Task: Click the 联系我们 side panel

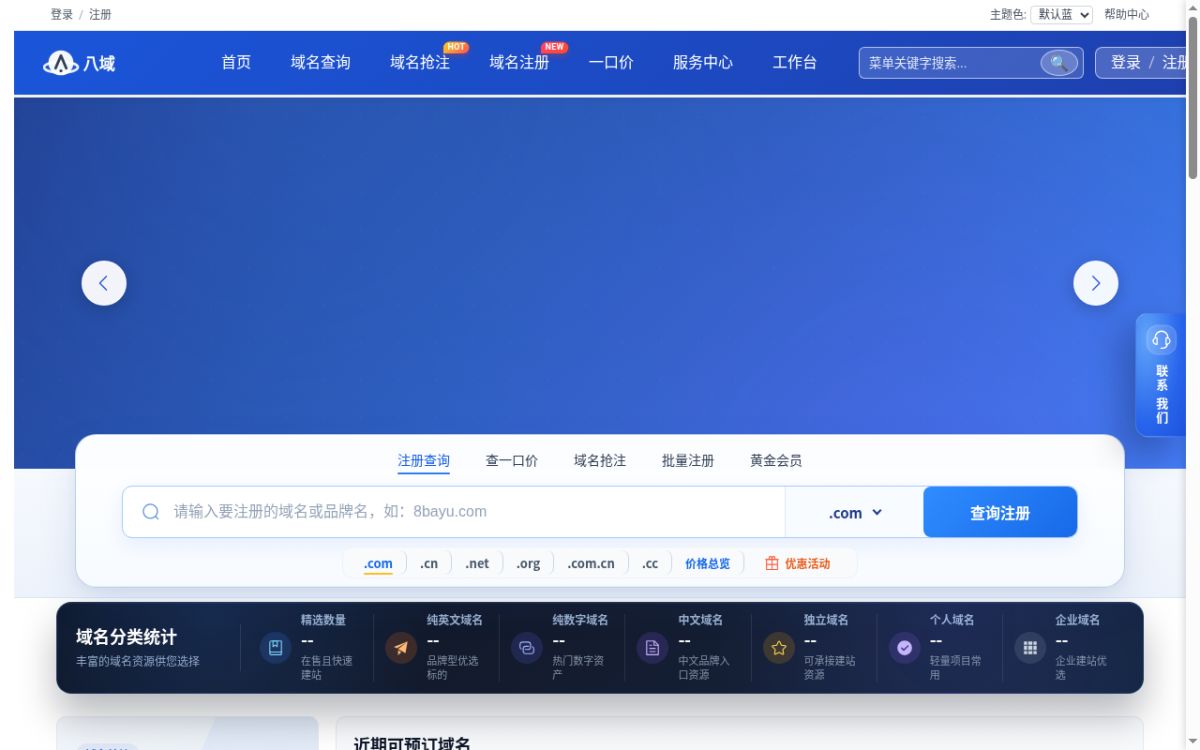Action: (x=1161, y=375)
